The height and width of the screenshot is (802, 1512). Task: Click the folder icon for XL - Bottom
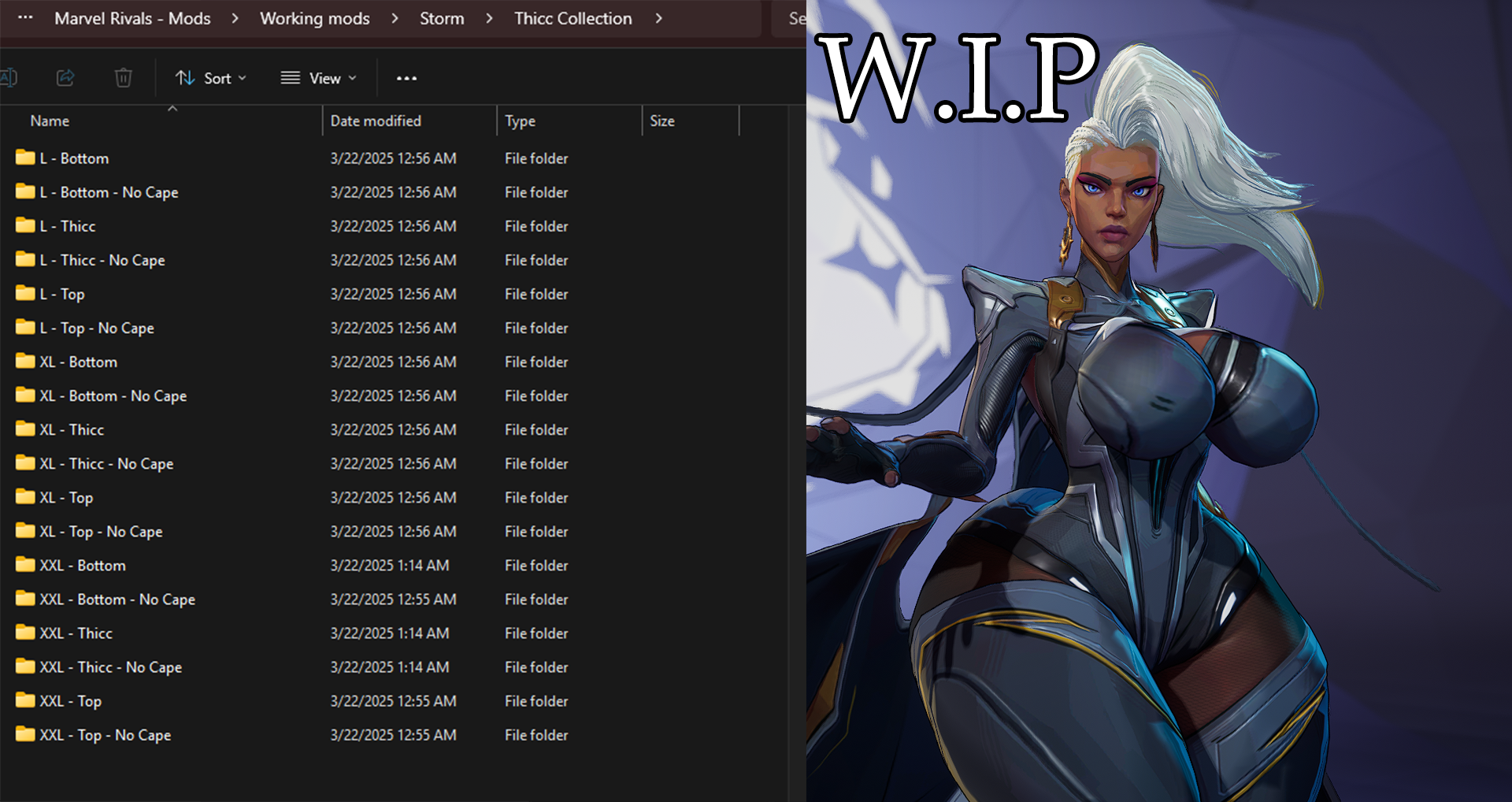point(25,360)
